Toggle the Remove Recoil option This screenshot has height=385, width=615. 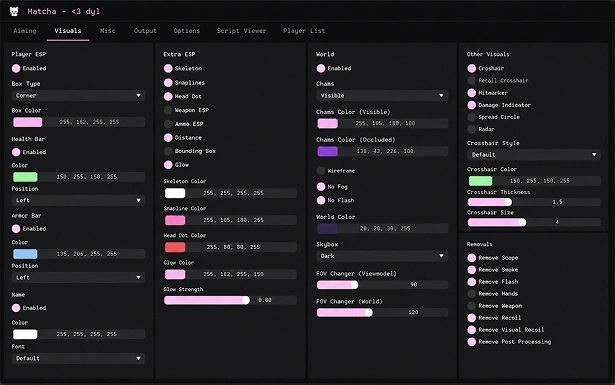tap(471, 318)
